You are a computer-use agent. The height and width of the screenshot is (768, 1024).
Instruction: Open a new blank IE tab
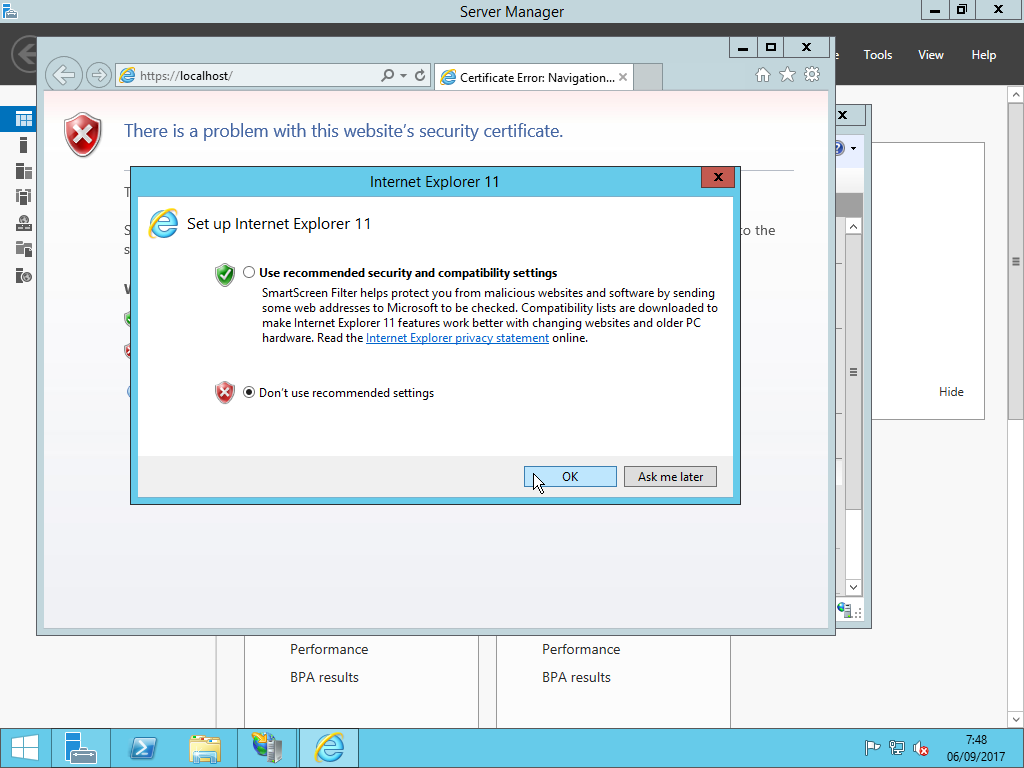648,77
